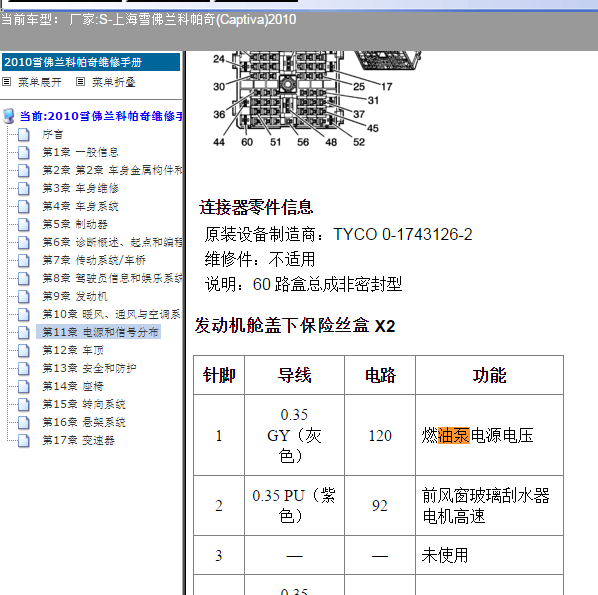
Task: Click the page icon next to 第3章 车身维修
Action: point(24,188)
